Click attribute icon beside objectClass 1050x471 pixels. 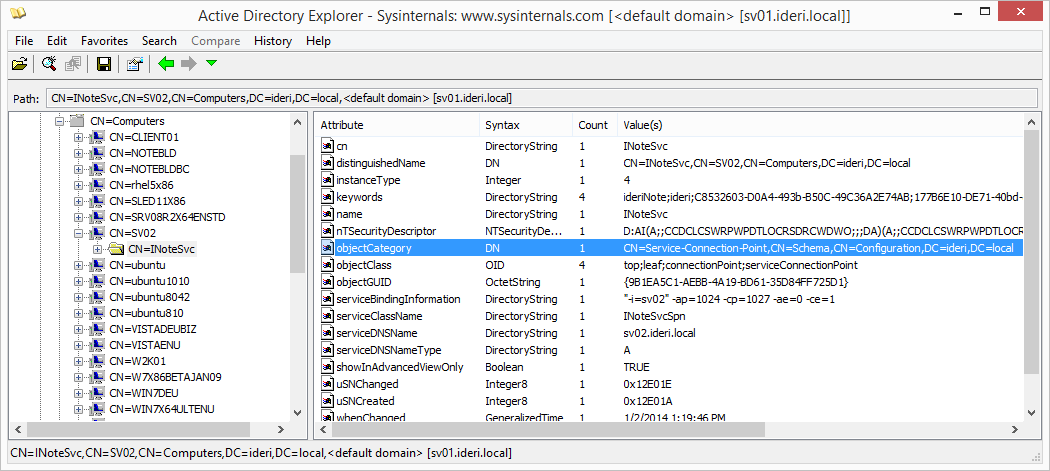point(327,265)
